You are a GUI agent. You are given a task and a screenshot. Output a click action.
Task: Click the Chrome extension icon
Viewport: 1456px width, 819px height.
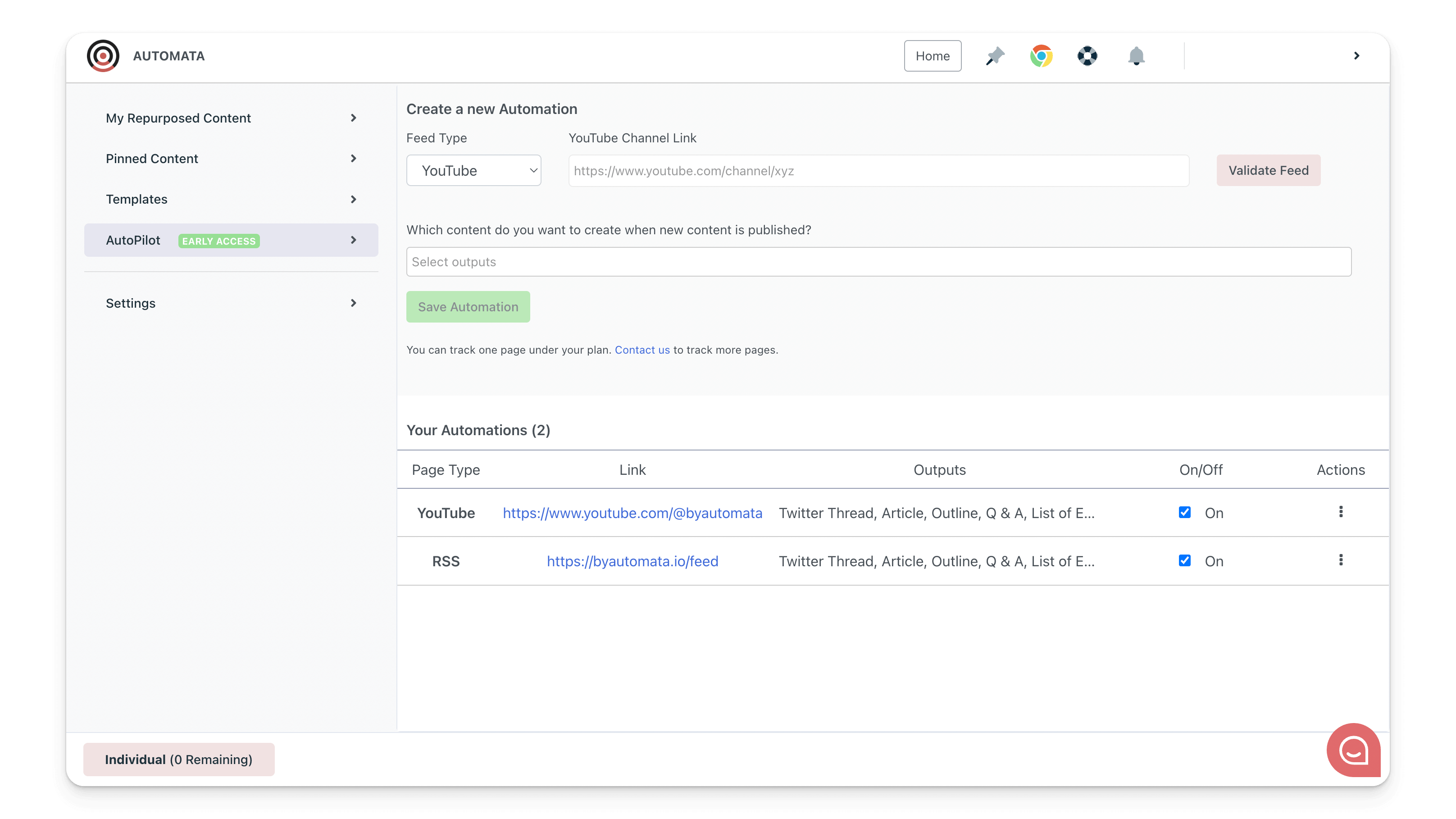1041,56
